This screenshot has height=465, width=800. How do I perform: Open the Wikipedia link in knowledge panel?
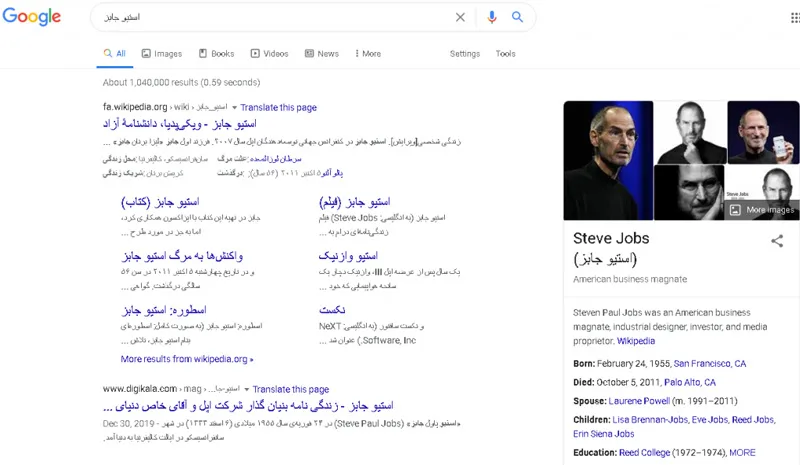pos(636,341)
